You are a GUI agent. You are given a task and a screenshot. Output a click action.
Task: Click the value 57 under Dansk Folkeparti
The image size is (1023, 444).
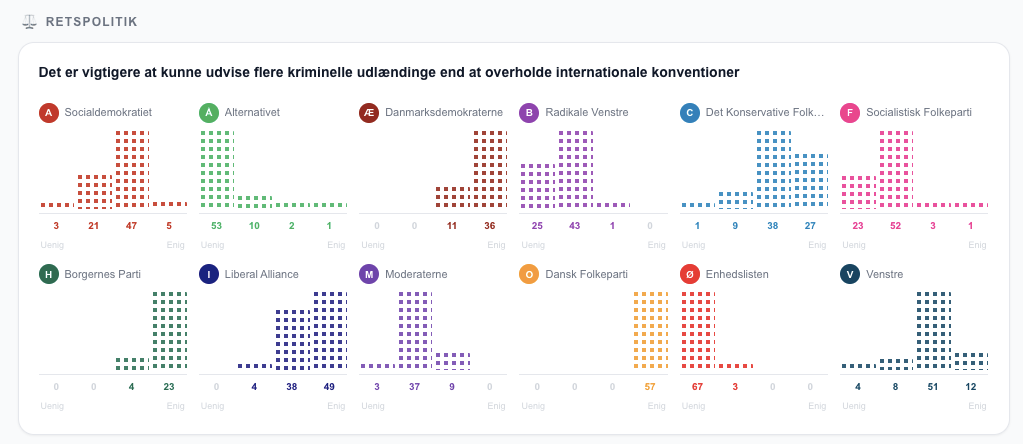(x=650, y=387)
